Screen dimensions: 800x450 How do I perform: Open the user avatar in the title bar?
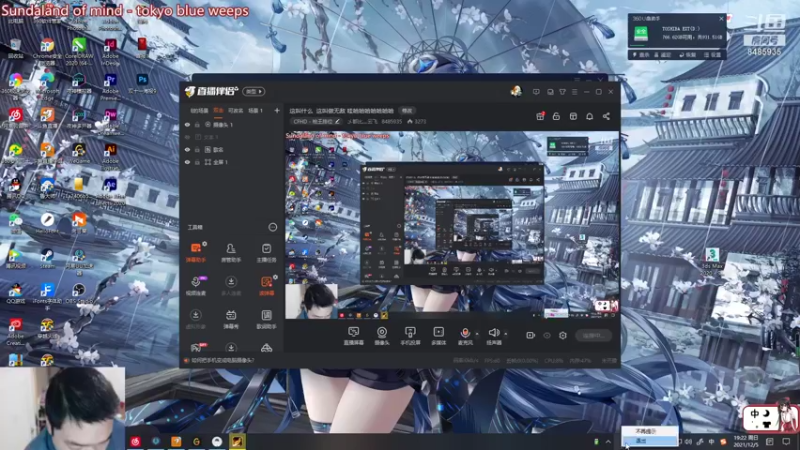(516, 91)
